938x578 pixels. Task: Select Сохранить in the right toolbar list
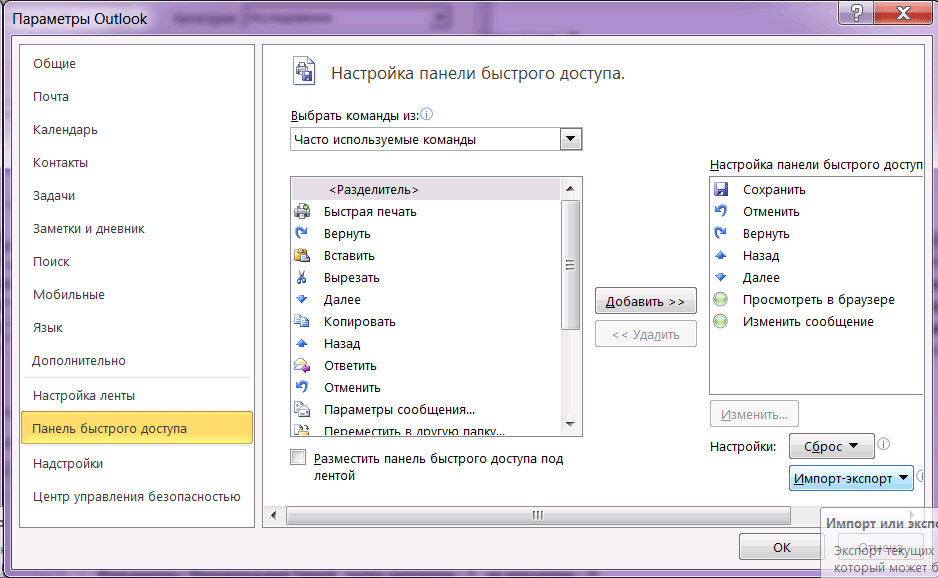pyautogui.click(x=817, y=189)
